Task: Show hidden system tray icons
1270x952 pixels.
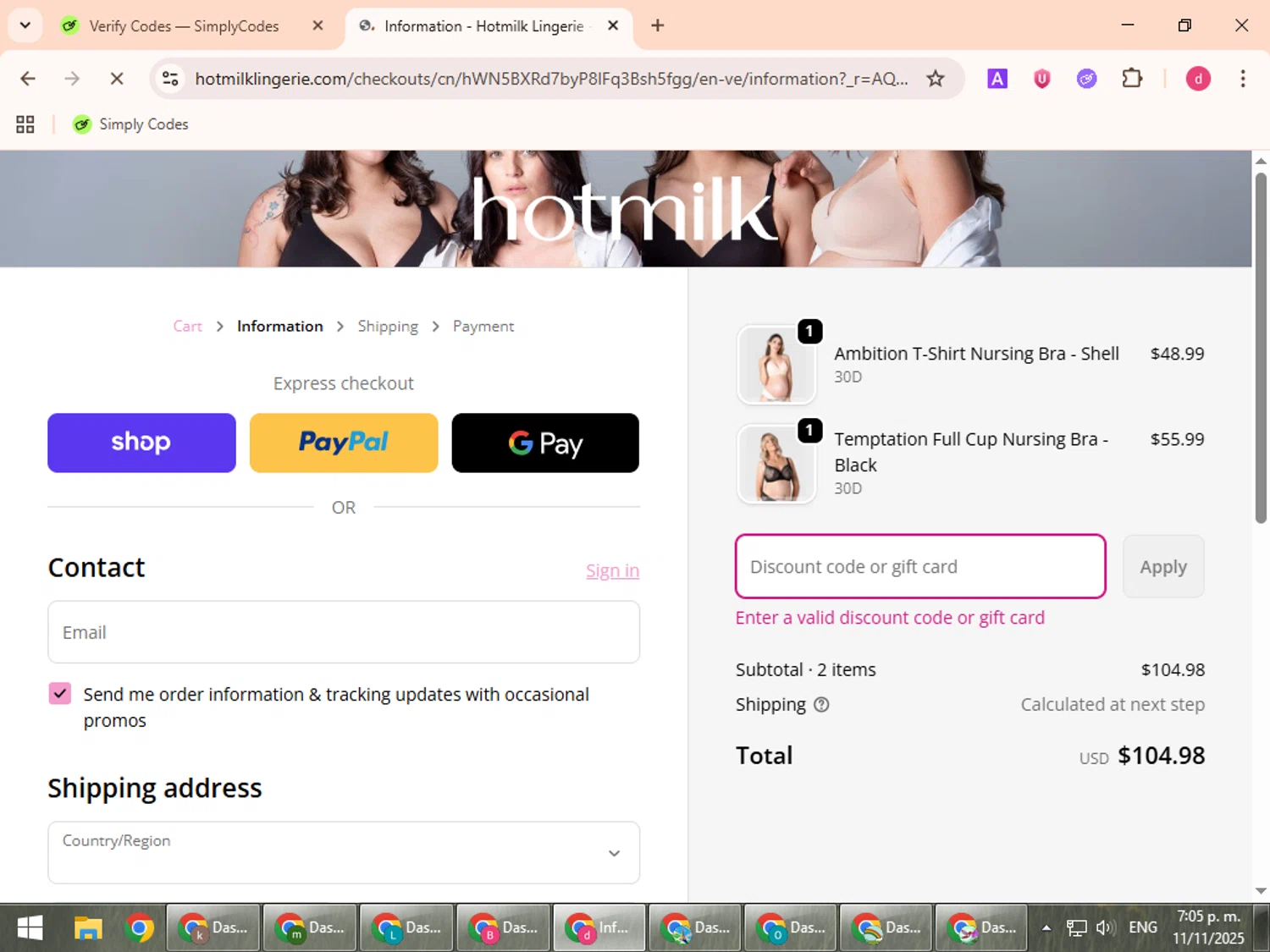Action: [1046, 928]
